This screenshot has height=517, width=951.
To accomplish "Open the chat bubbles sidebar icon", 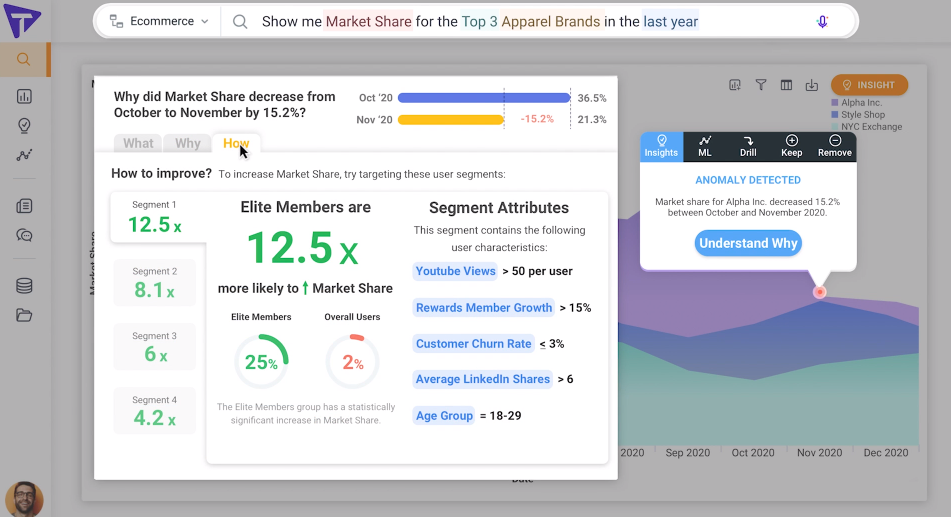I will [x=24, y=235].
